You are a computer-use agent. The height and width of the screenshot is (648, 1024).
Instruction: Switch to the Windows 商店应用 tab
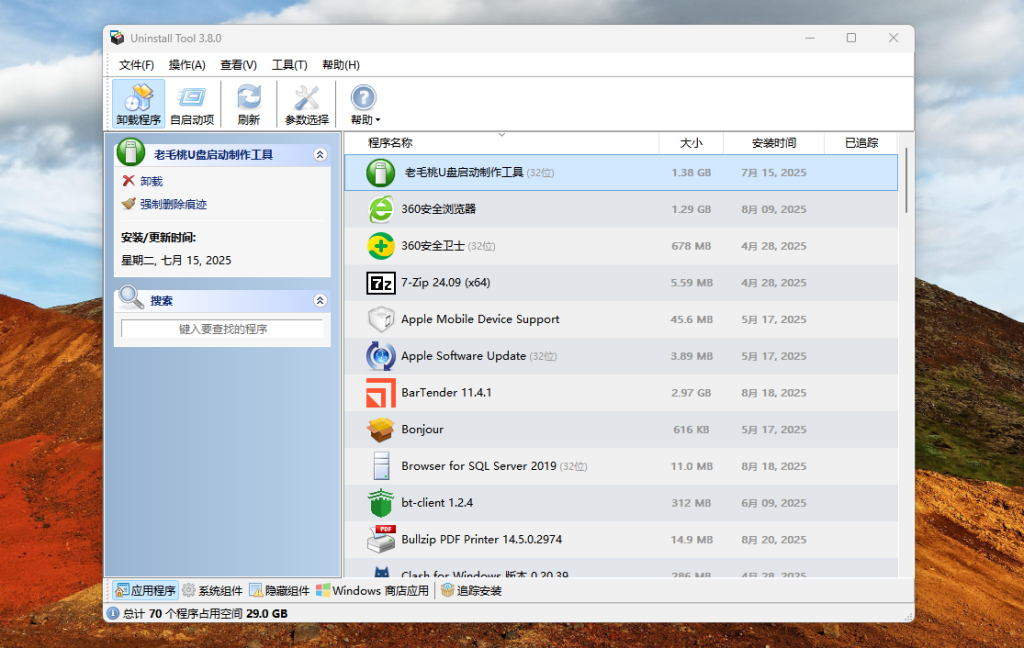click(372, 591)
